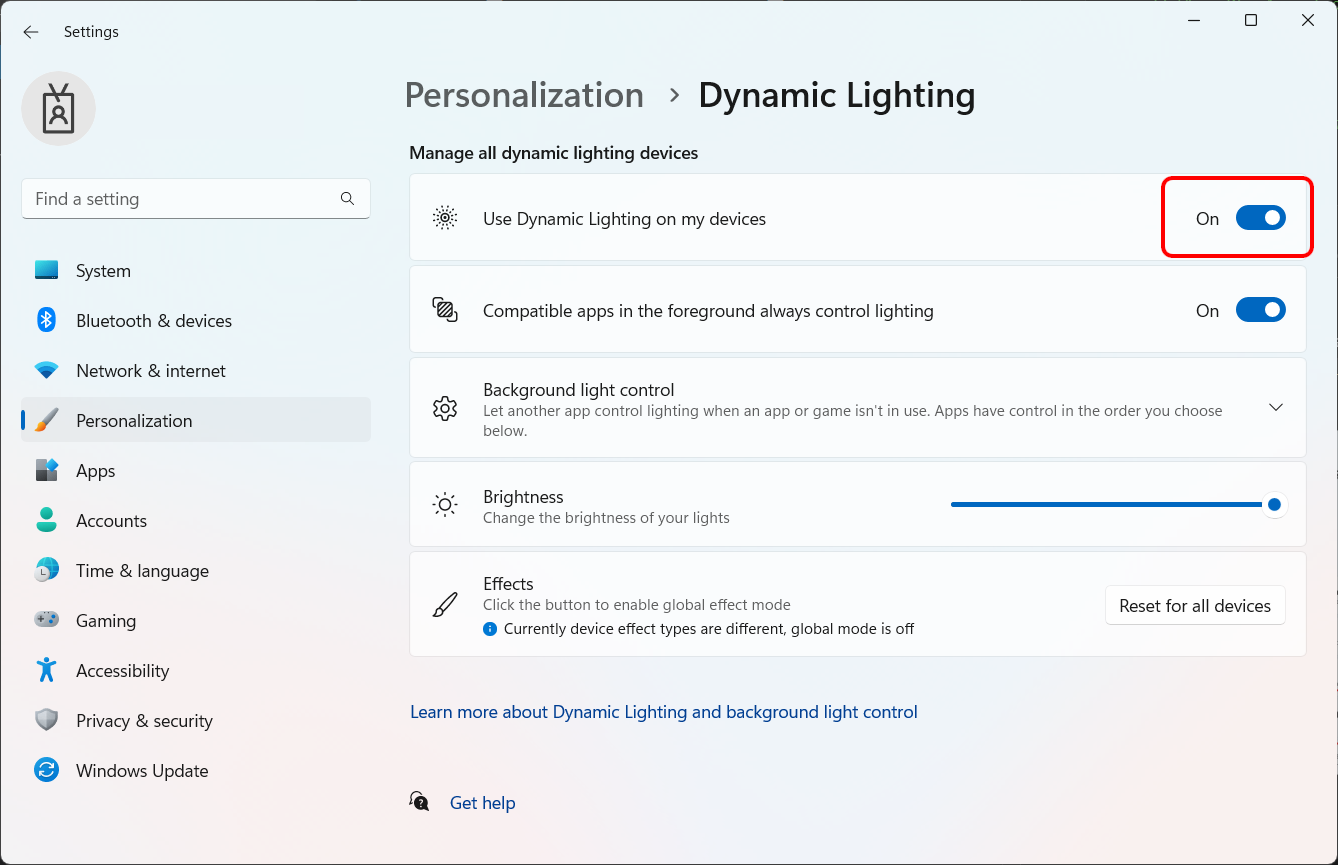Click the back arrow in Settings header
Viewport: 1338px width, 865px height.
pyautogui.click(x=31, y=32)
